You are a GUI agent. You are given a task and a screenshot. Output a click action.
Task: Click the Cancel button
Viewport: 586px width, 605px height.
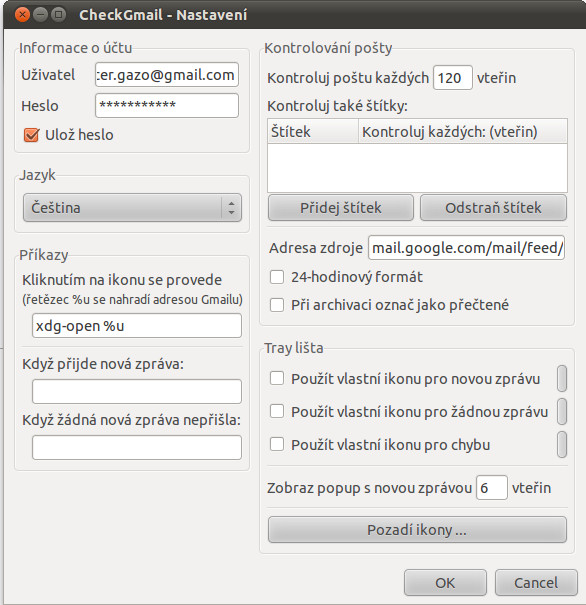536,583
